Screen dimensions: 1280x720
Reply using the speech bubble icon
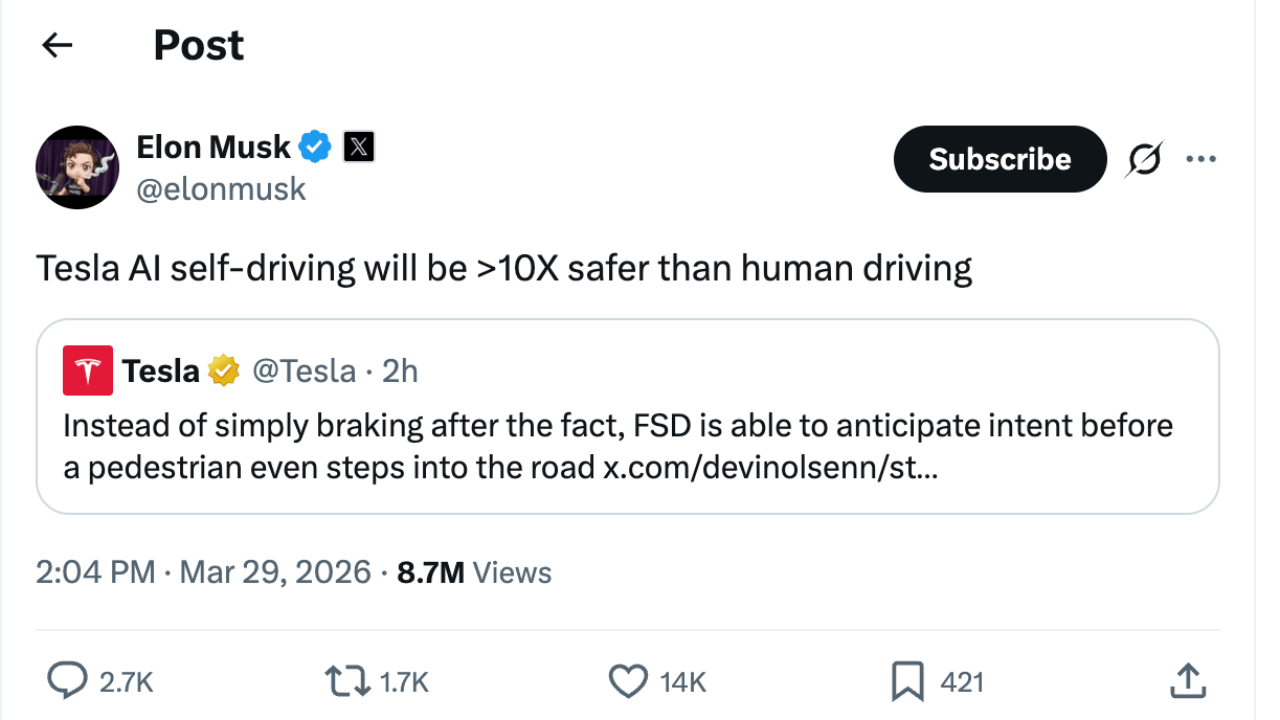point(68,682)
